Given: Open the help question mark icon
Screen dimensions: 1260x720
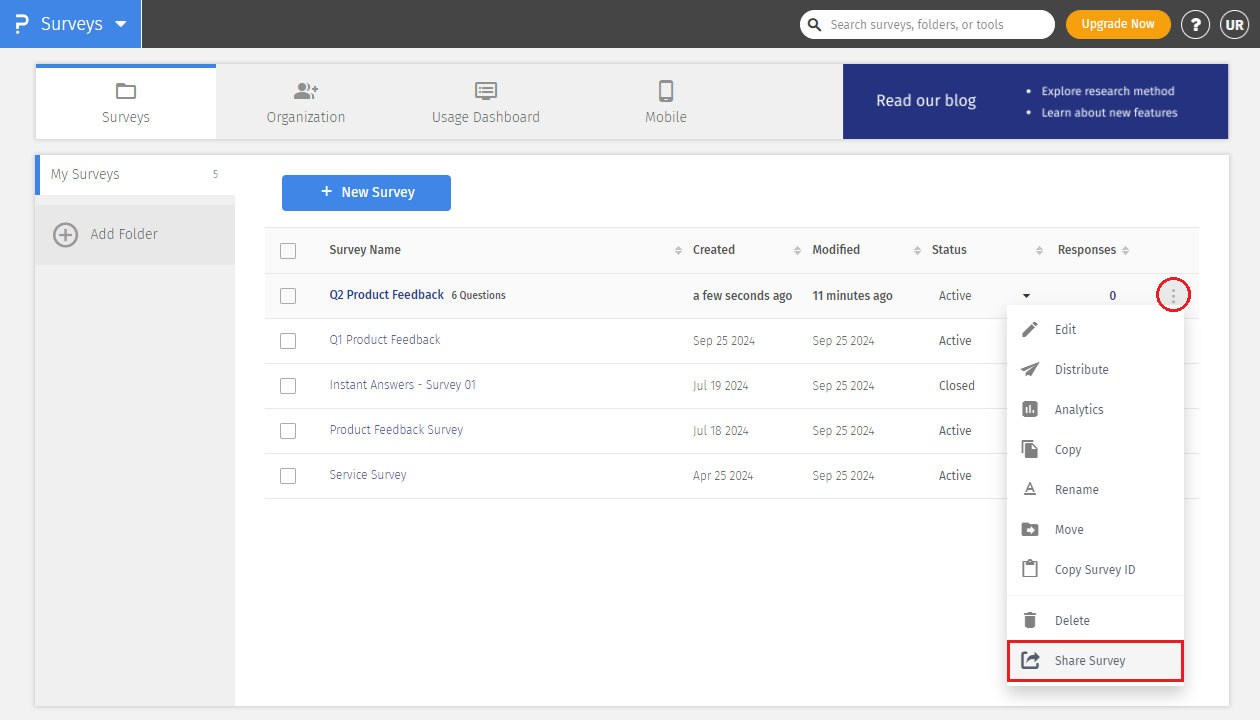Looking at the screenshot, I should [1195, 24].
